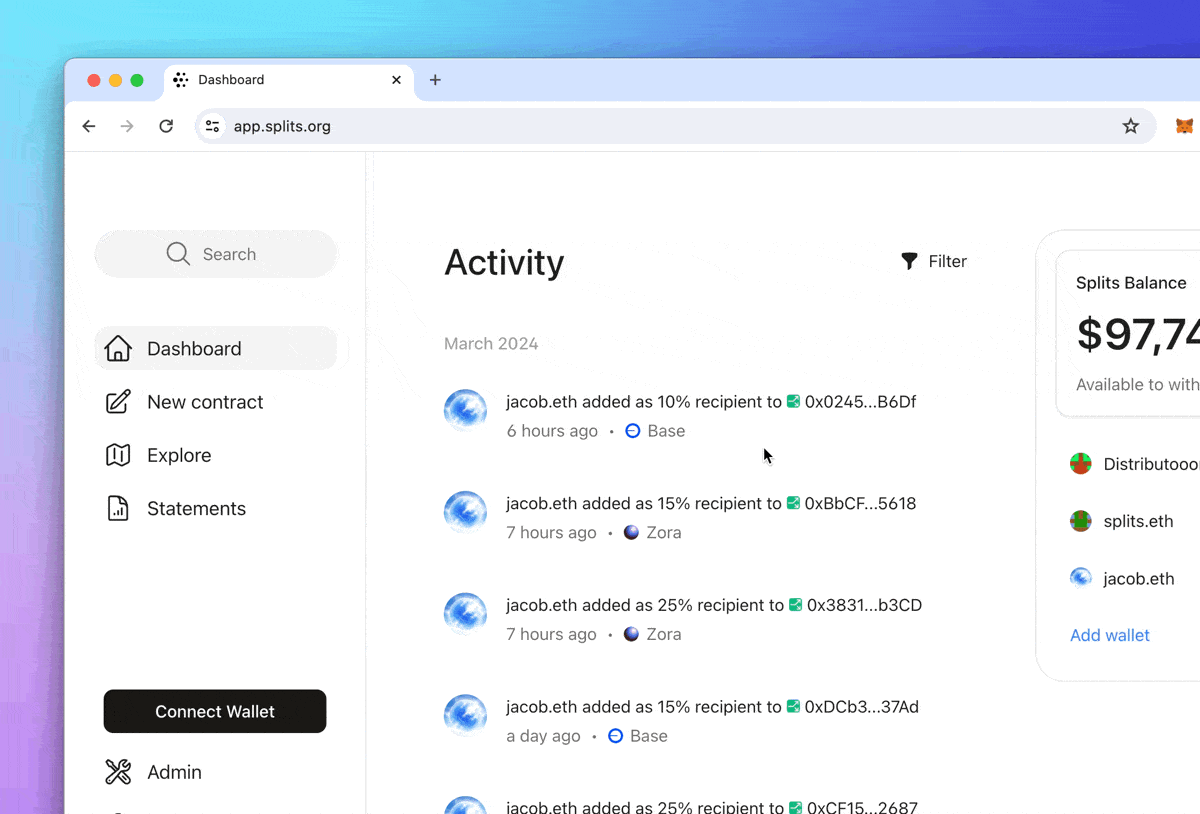Click the New contract pencil icon
1200x814 pixels.
tap(118, 402)
